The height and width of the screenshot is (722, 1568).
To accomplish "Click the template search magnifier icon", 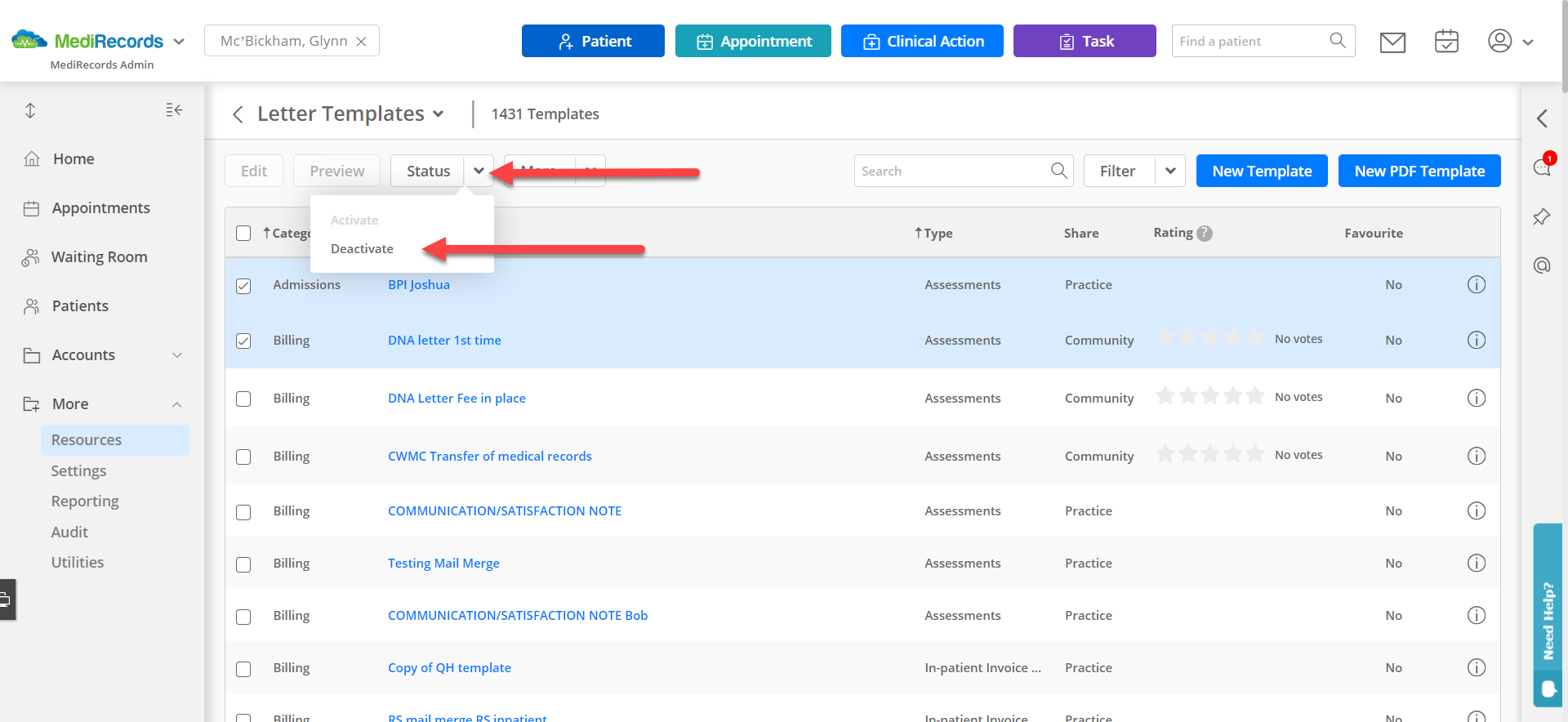I will (1059, 171).
